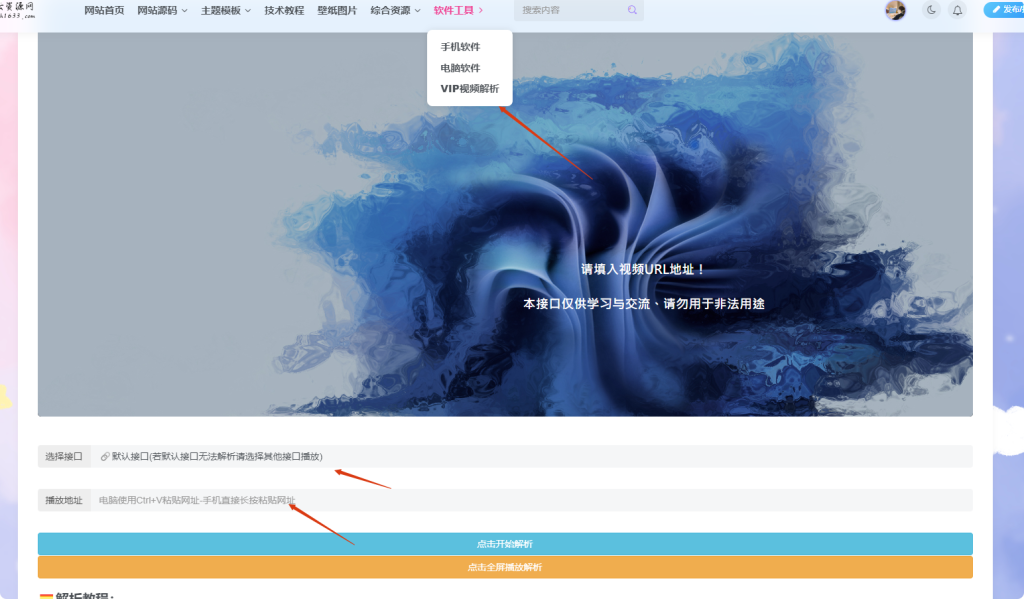Screen dimensions: 1024x599
Task: Click the user avatar in the top bar
Action: coord(895,10)
